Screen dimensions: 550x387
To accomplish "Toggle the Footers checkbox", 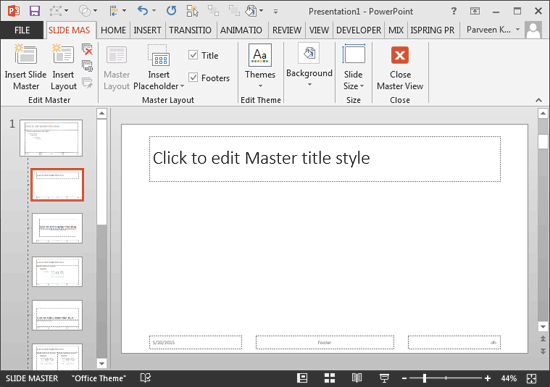I will pos(193,77).
